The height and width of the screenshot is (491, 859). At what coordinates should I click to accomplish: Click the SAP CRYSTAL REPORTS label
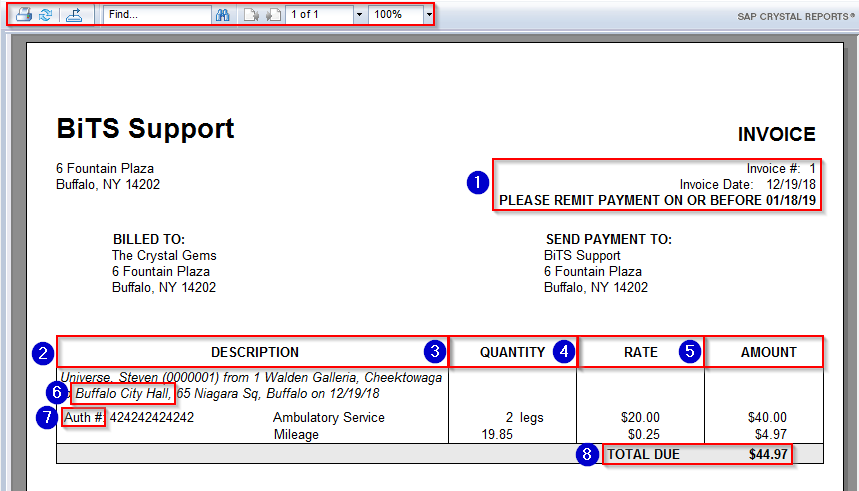point(795,16)
